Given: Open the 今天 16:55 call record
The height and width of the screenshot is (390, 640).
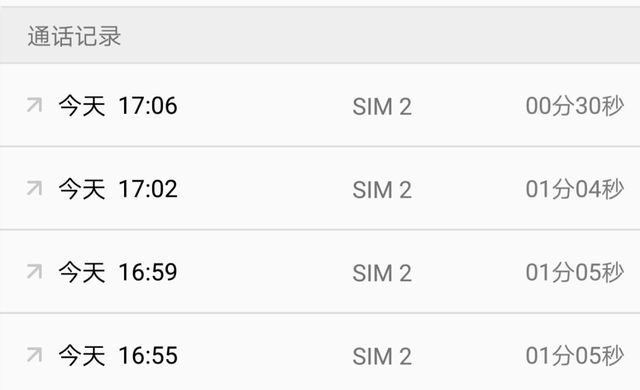Looking at the screenshot, I should click(320, 352).
